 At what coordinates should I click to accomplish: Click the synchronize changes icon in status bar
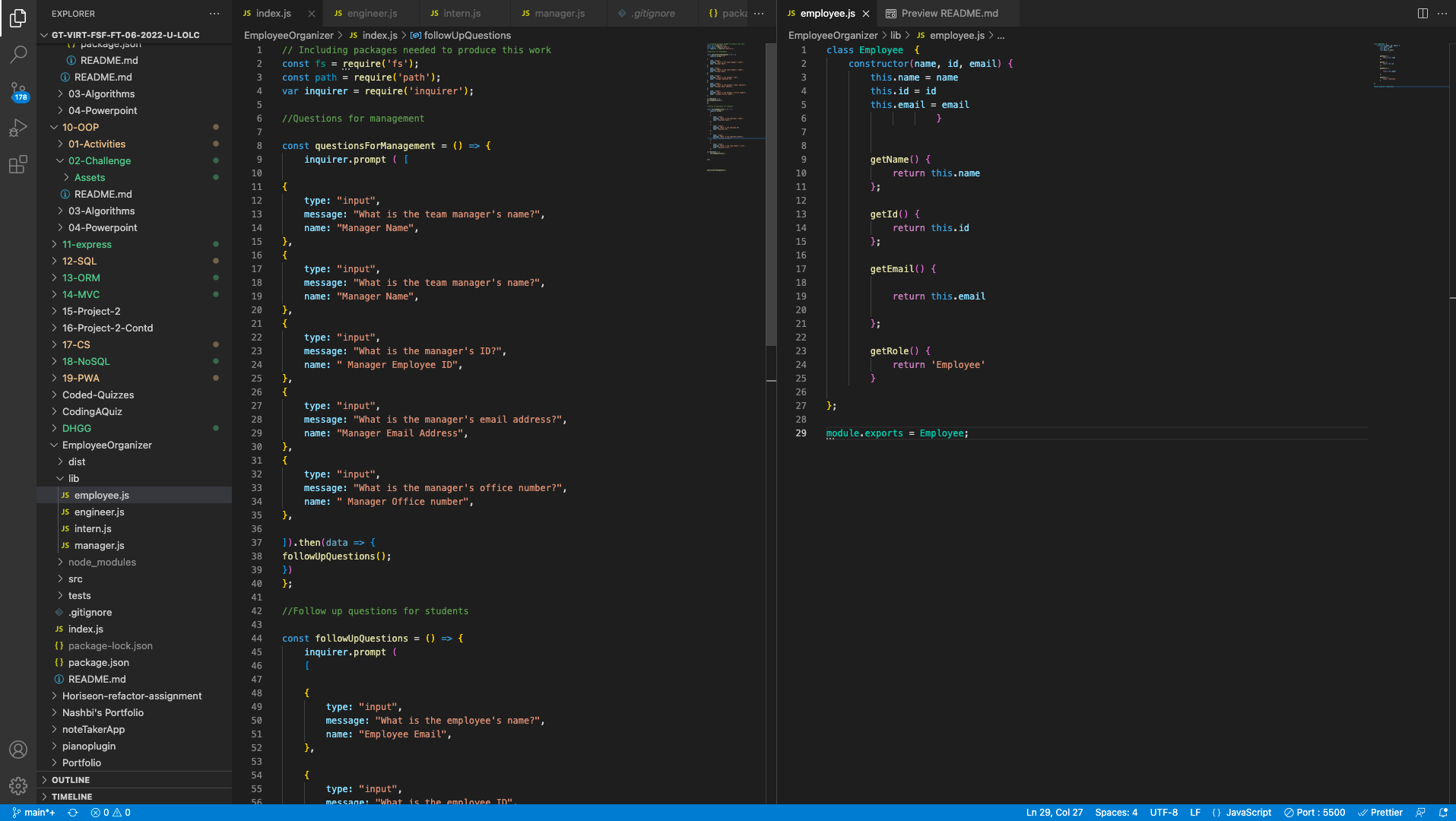point(72,812)
